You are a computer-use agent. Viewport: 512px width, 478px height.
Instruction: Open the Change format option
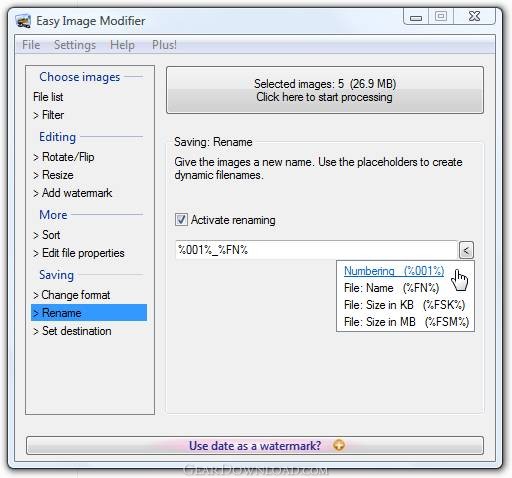[71, 295]
